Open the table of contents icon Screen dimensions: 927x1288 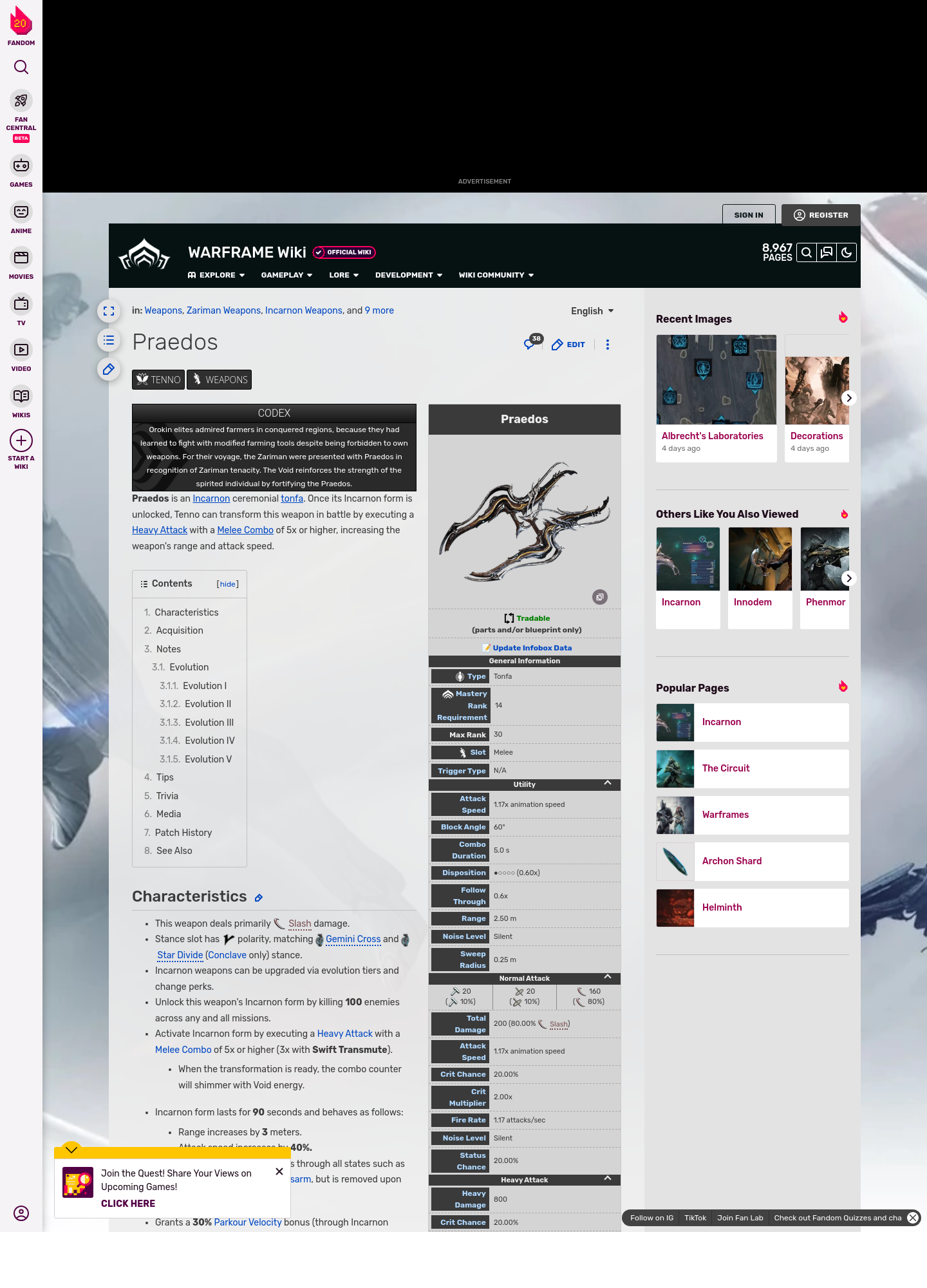point(109,340)
